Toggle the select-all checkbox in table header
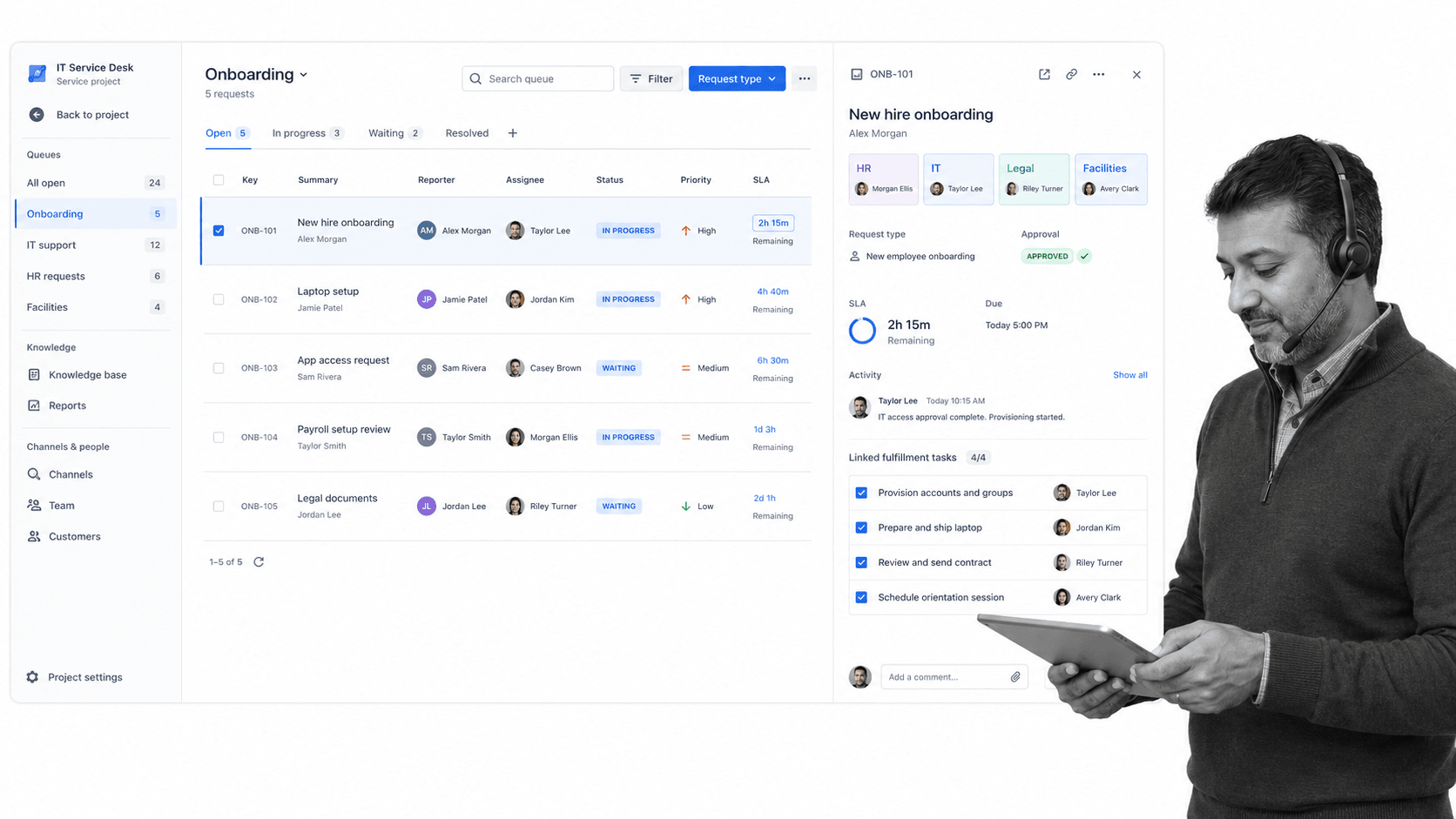 pyautogui.click(x=219, y=180)
